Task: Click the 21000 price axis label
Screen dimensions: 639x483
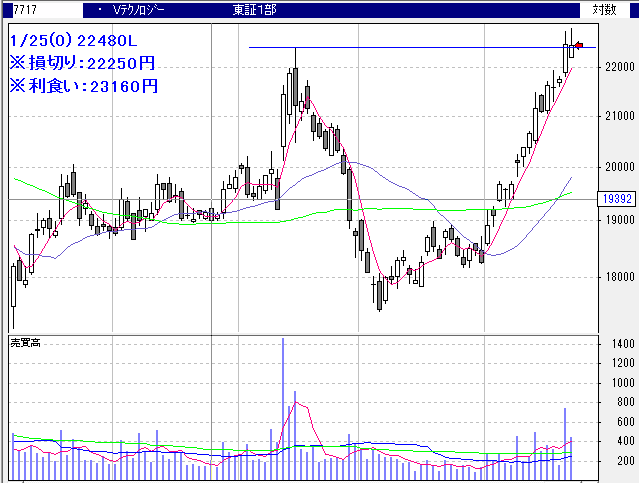Action: tap(619, 117)
